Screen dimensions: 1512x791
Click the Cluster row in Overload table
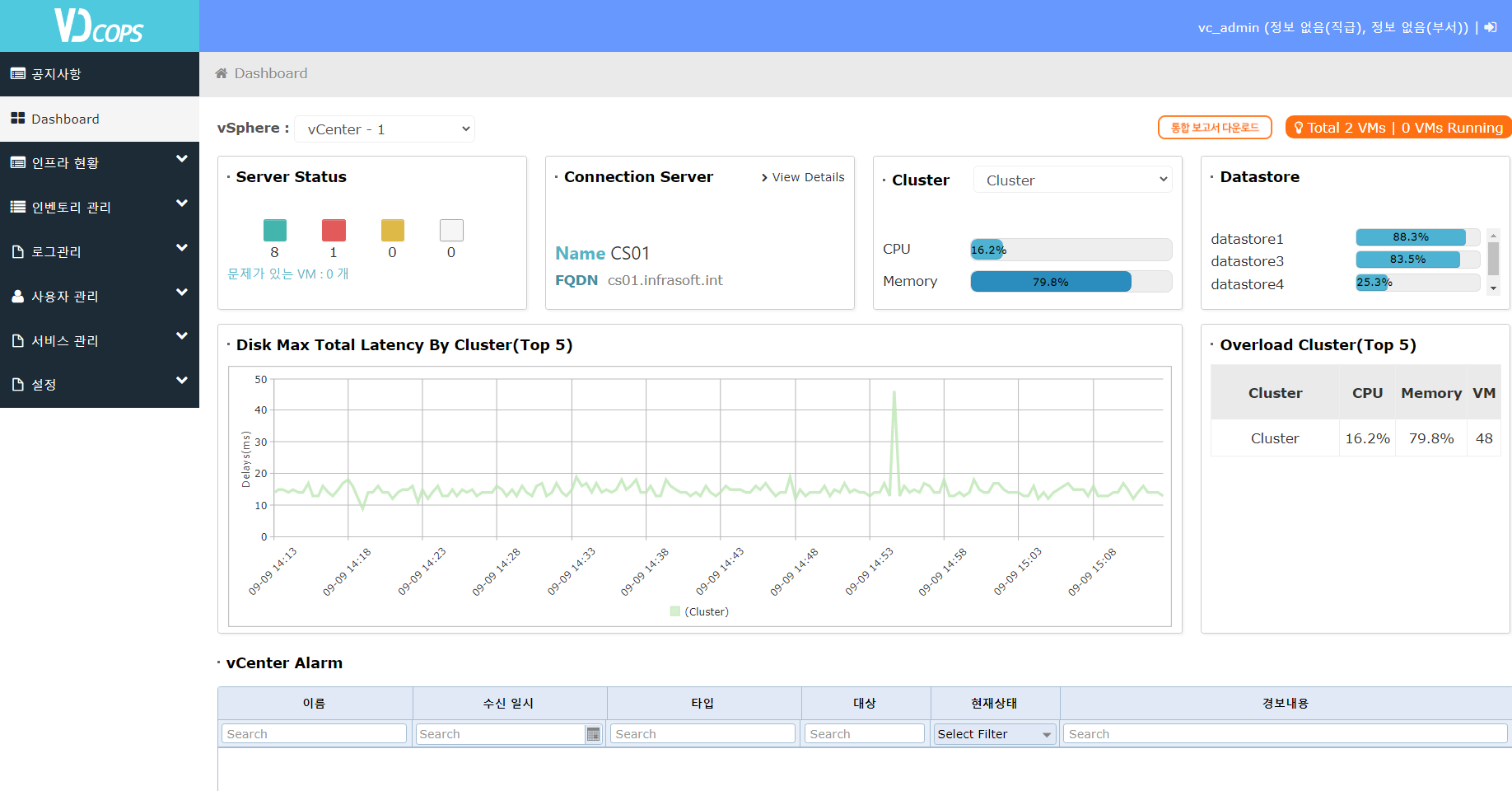tap(1356, 438)
